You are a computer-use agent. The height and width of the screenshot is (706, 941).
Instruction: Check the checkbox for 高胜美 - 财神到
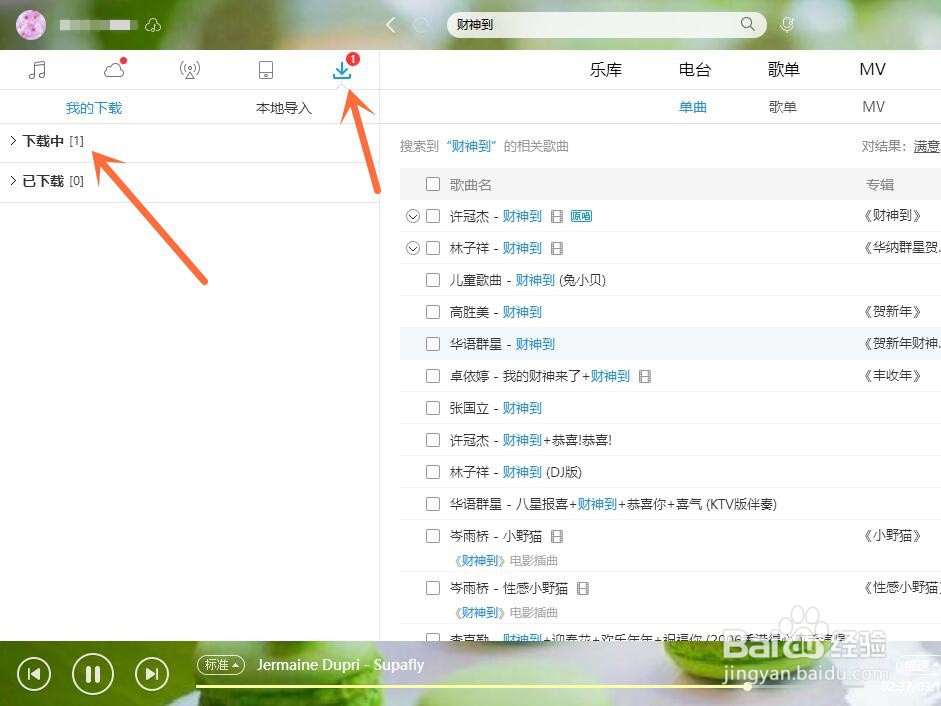pos(433,312)
